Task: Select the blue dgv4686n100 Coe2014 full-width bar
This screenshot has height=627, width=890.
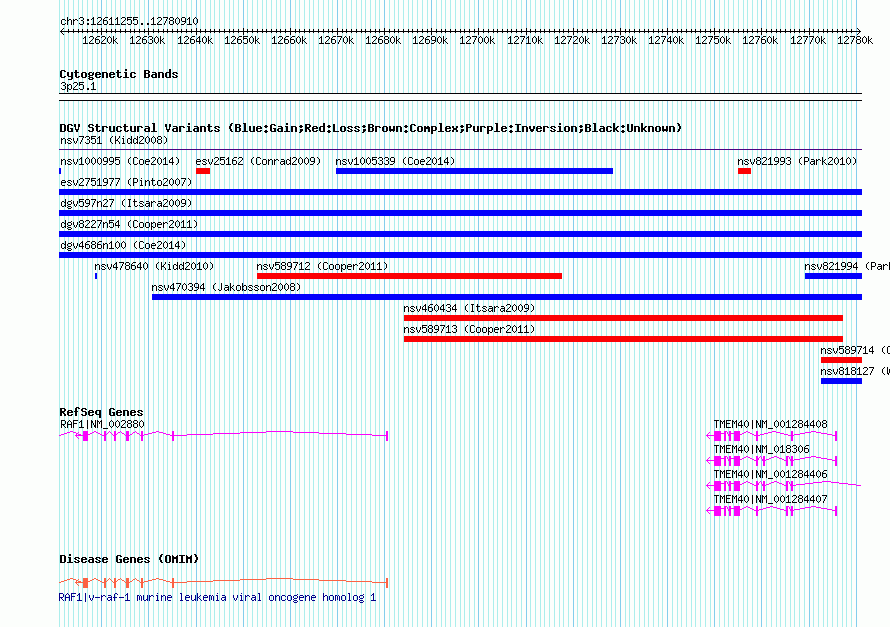Action: tap(460, 255)
